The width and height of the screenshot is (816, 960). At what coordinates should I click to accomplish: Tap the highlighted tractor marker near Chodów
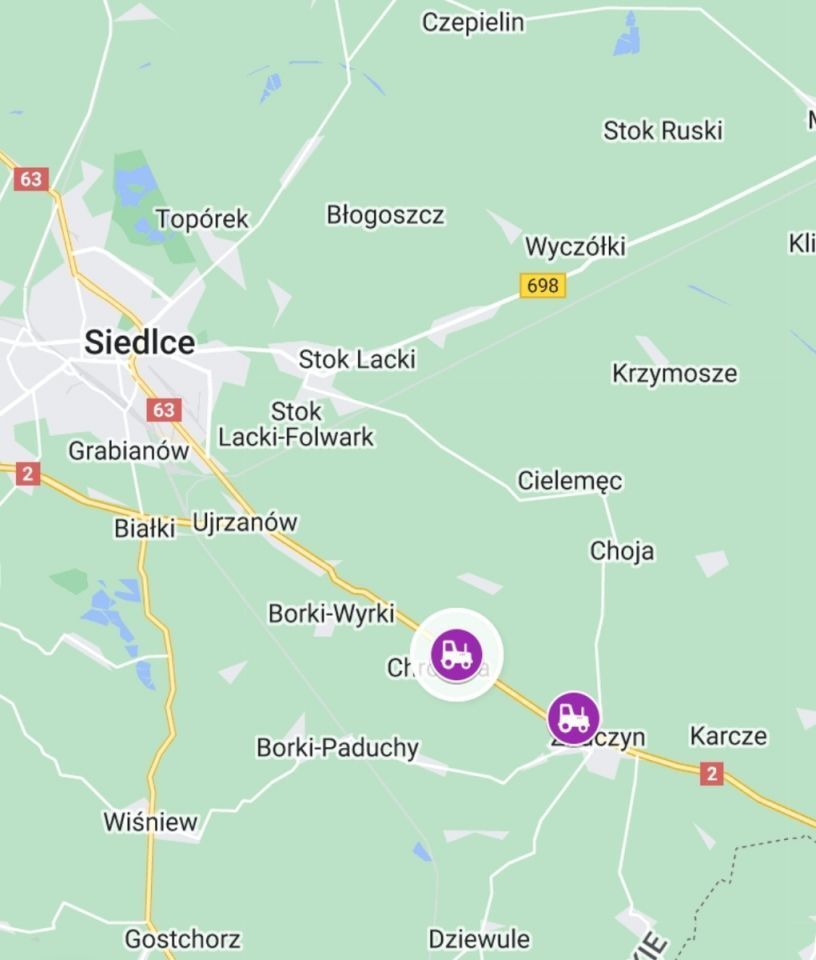pyautogui.click(x=456, y=654)
